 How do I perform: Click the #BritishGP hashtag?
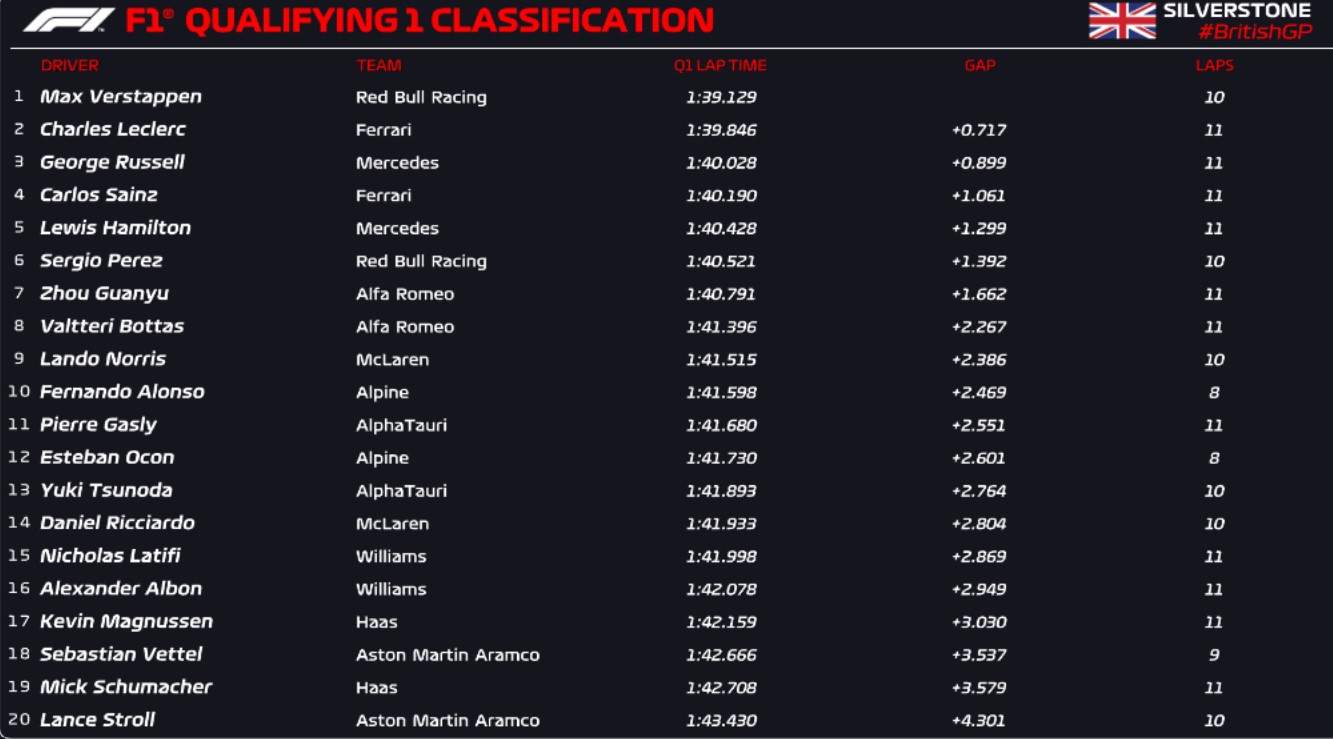pyautogui.click(x=1255, y=32)
